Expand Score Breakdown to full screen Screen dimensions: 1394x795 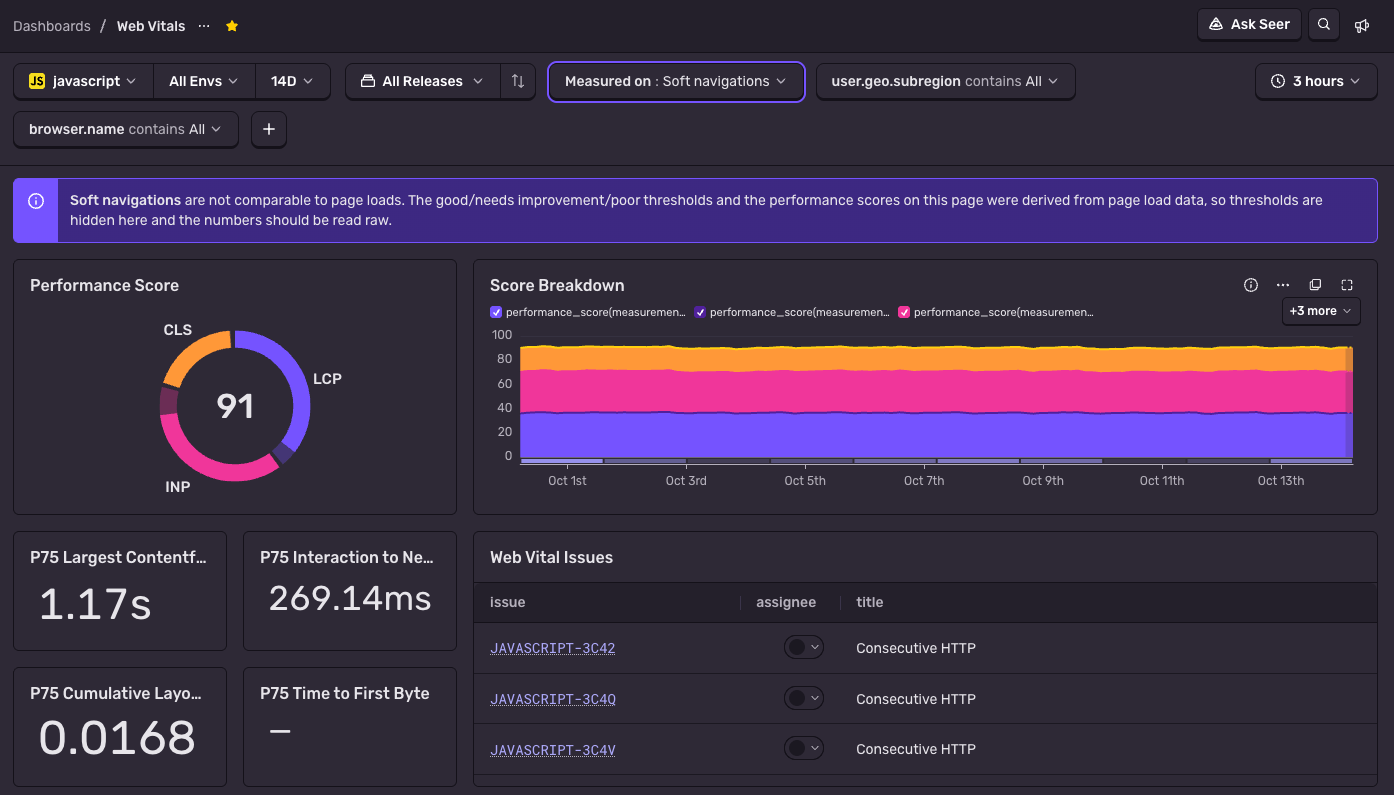pos(1347,285)
